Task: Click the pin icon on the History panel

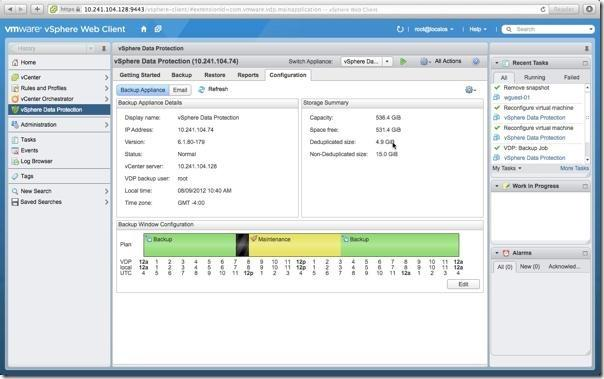Action: click(x=104, y=49)
